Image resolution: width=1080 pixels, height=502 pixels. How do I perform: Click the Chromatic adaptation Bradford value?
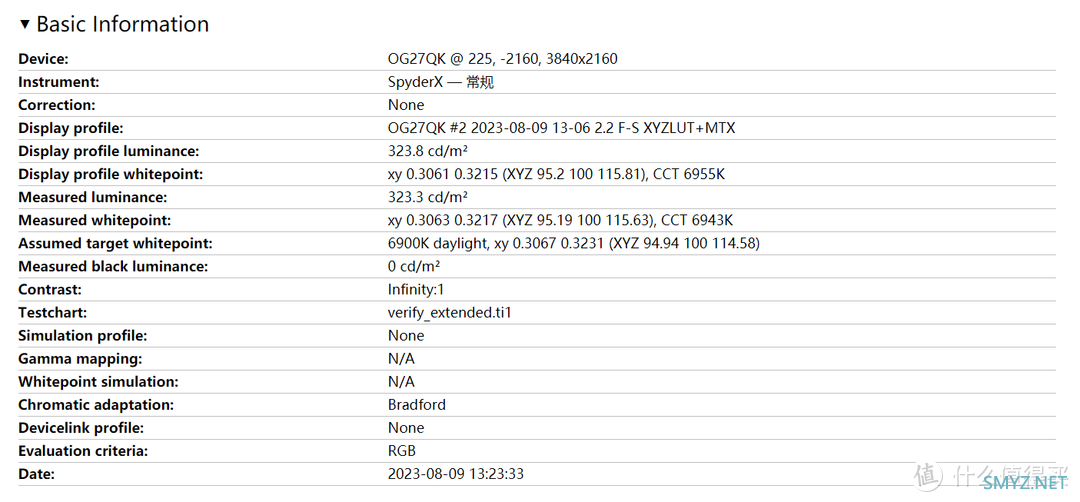[x=417, y=405]
